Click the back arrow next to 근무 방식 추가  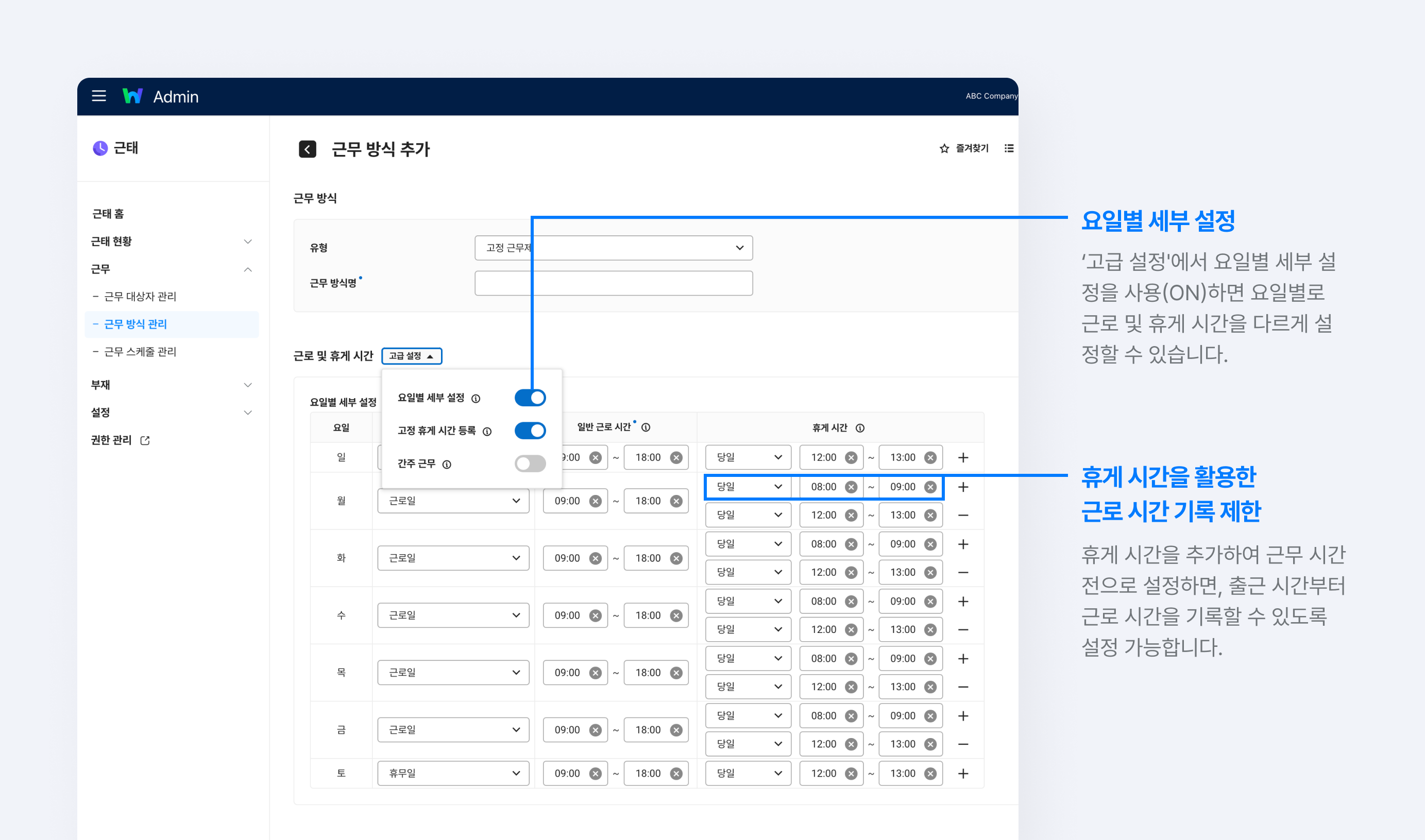[x=308, y=149]
